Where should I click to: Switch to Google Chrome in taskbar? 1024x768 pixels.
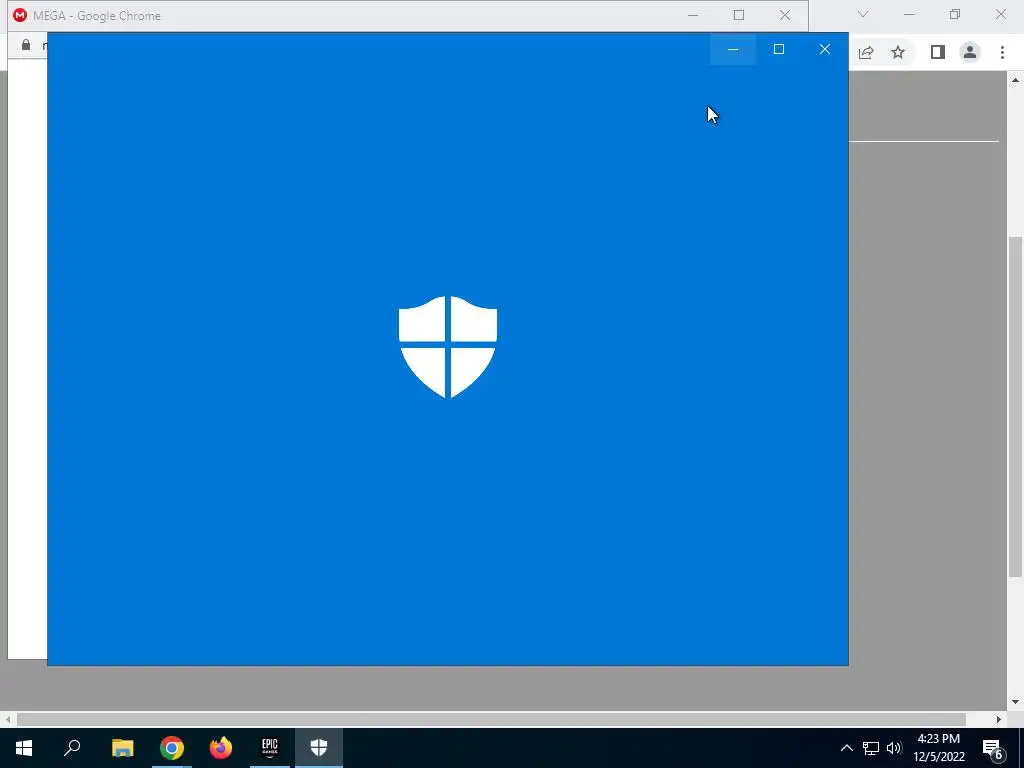pos(172,748)
